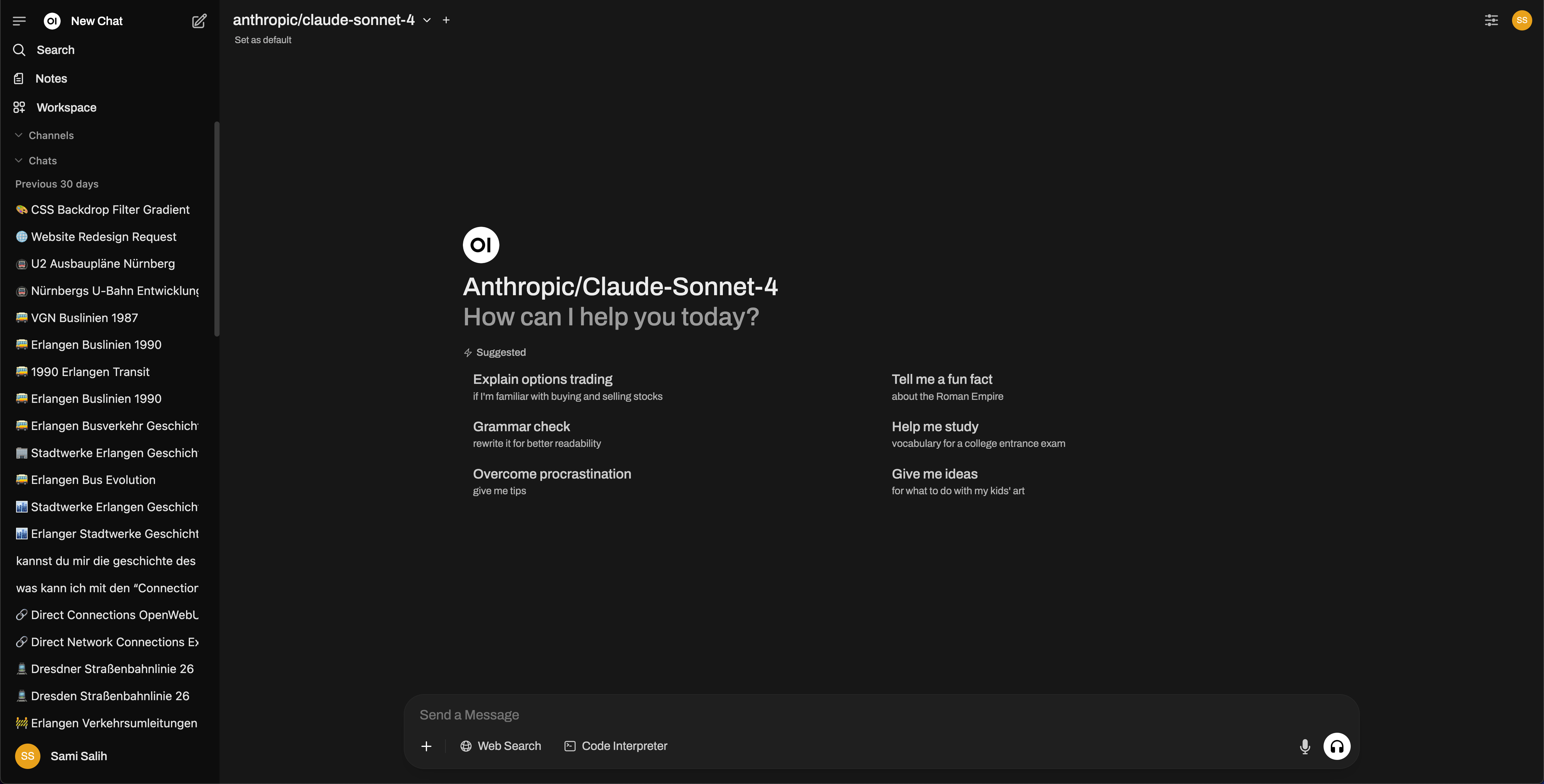Open the was kann ich mit den Connection chat

pyautogui.click(x=107, y=588)
